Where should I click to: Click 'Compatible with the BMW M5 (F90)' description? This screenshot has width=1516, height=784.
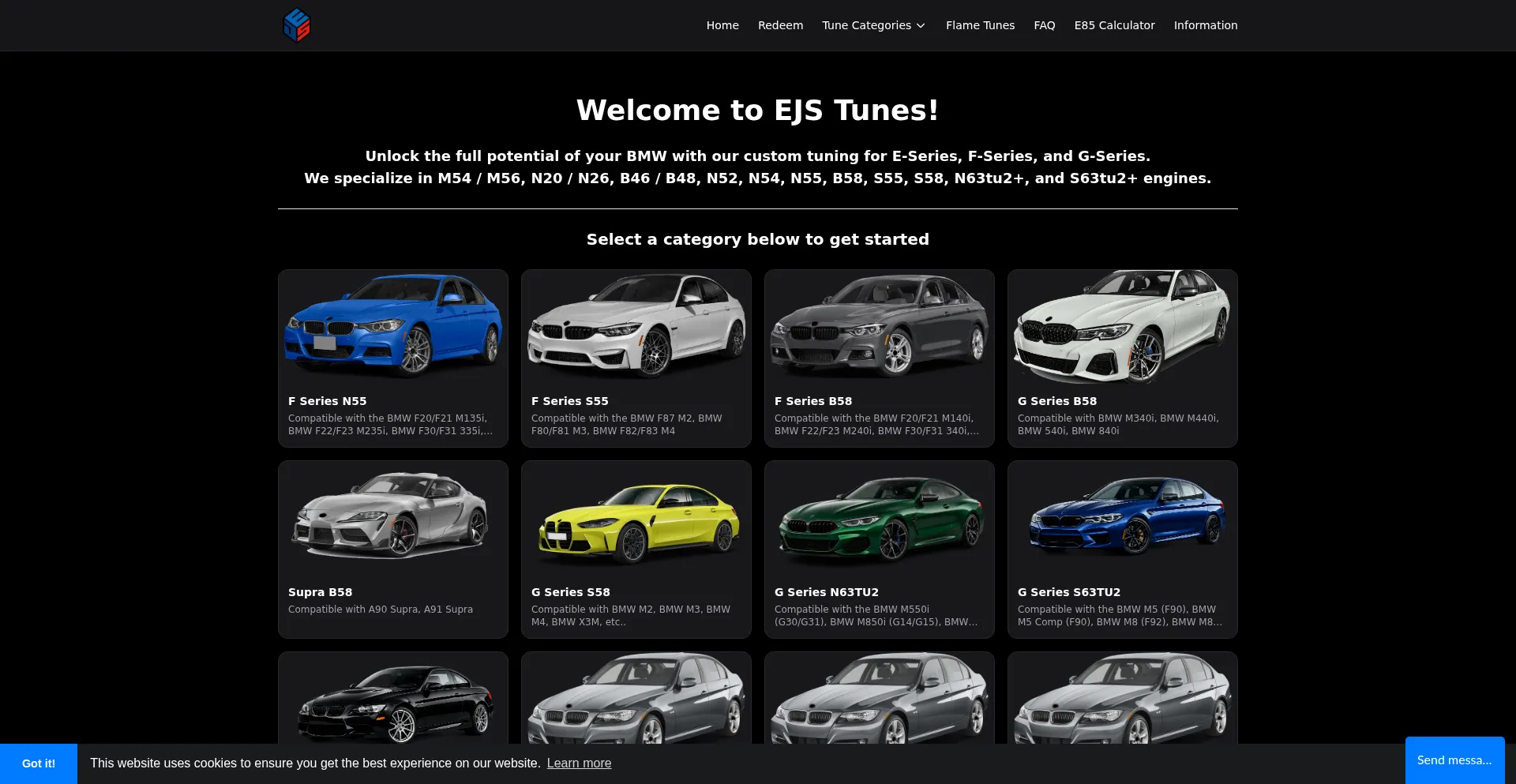click(x=1120, y=616)
